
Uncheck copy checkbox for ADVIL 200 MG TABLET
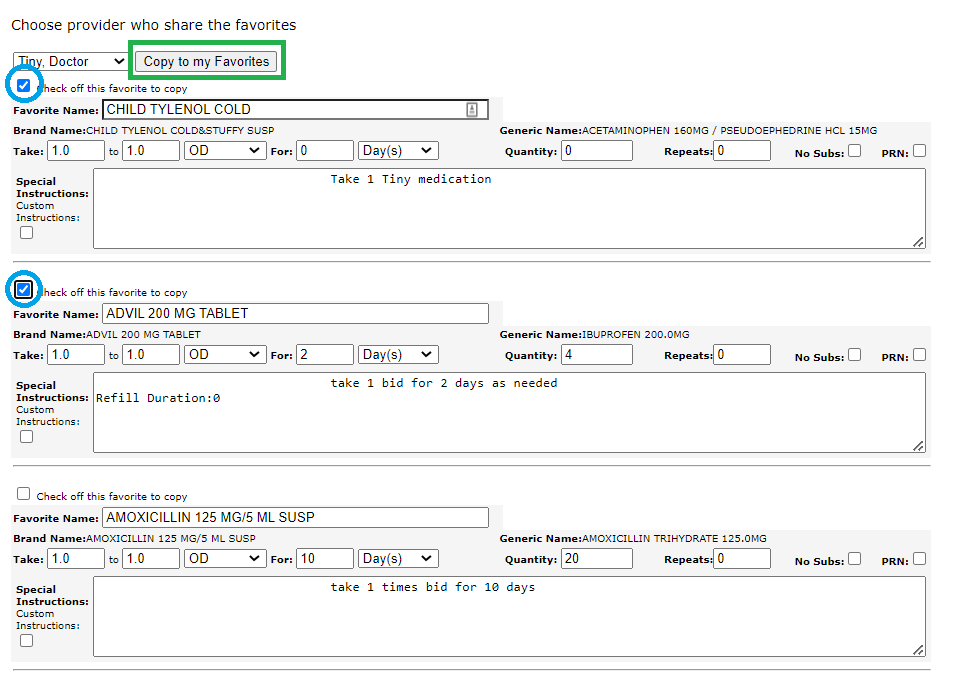(23, 289)
